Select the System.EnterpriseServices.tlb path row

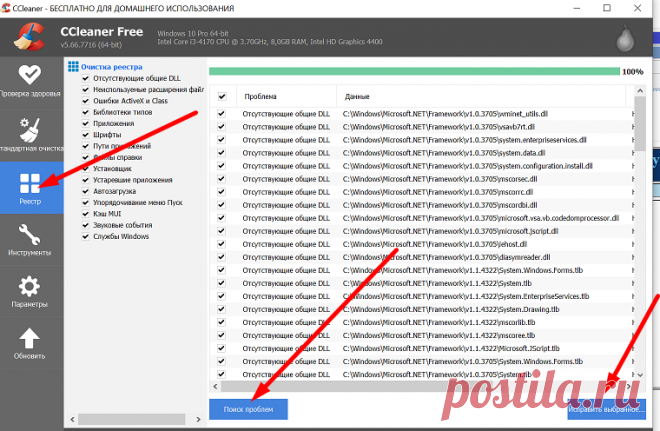(421, 296)
